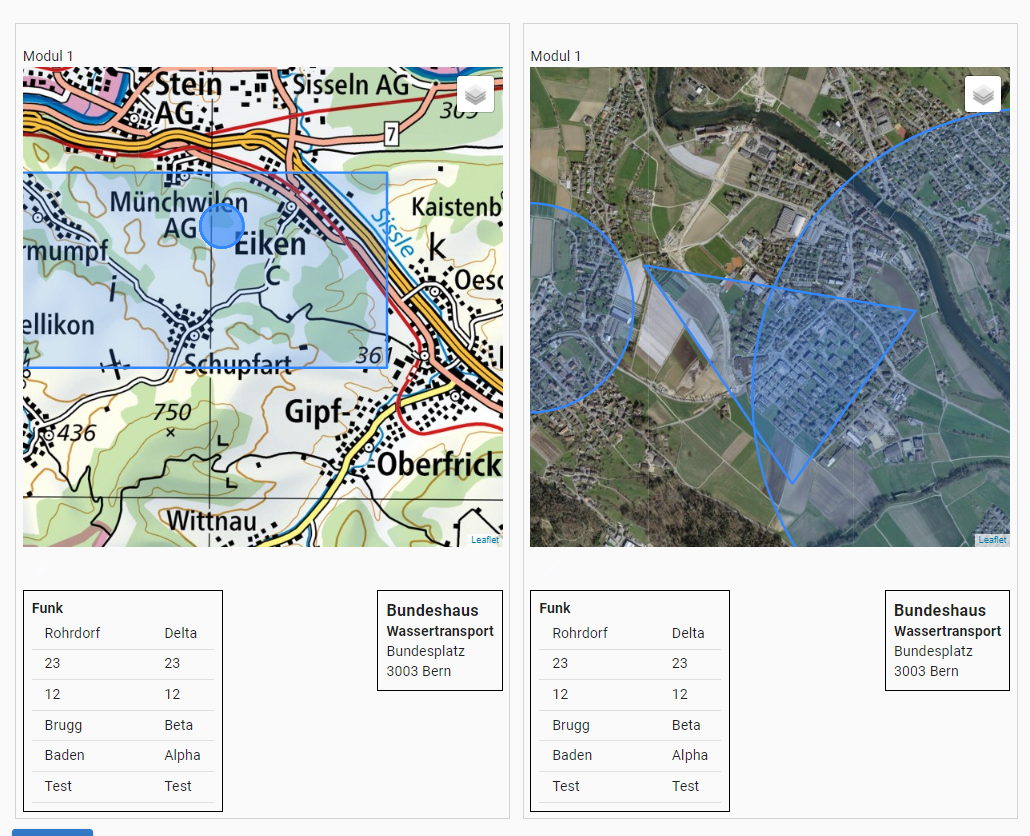Screen dimensions: 1030x836
Task: Click 'Delta' in the right Funk table
Action: (x=688, y=633)
